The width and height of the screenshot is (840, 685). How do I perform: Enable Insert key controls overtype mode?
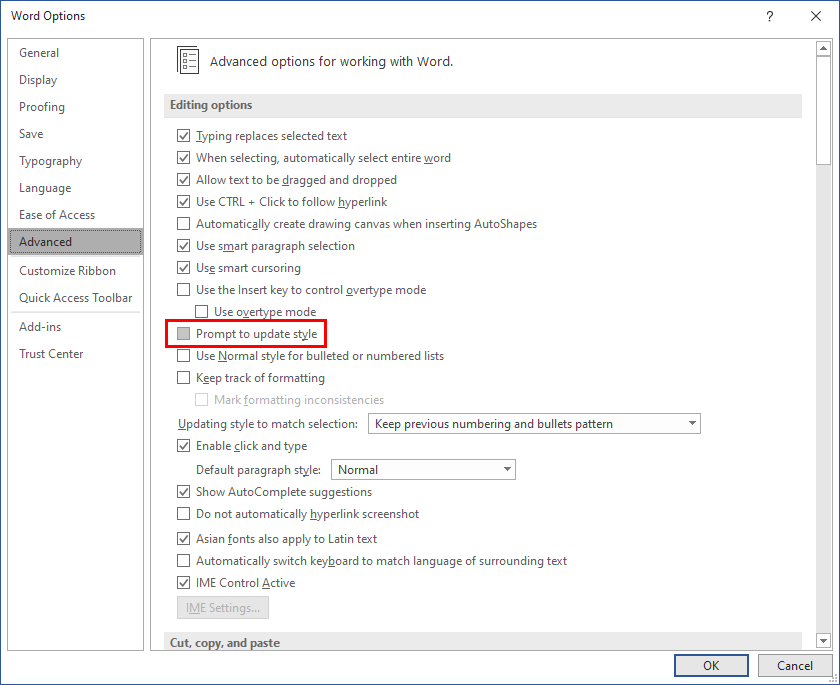[183, 289]
